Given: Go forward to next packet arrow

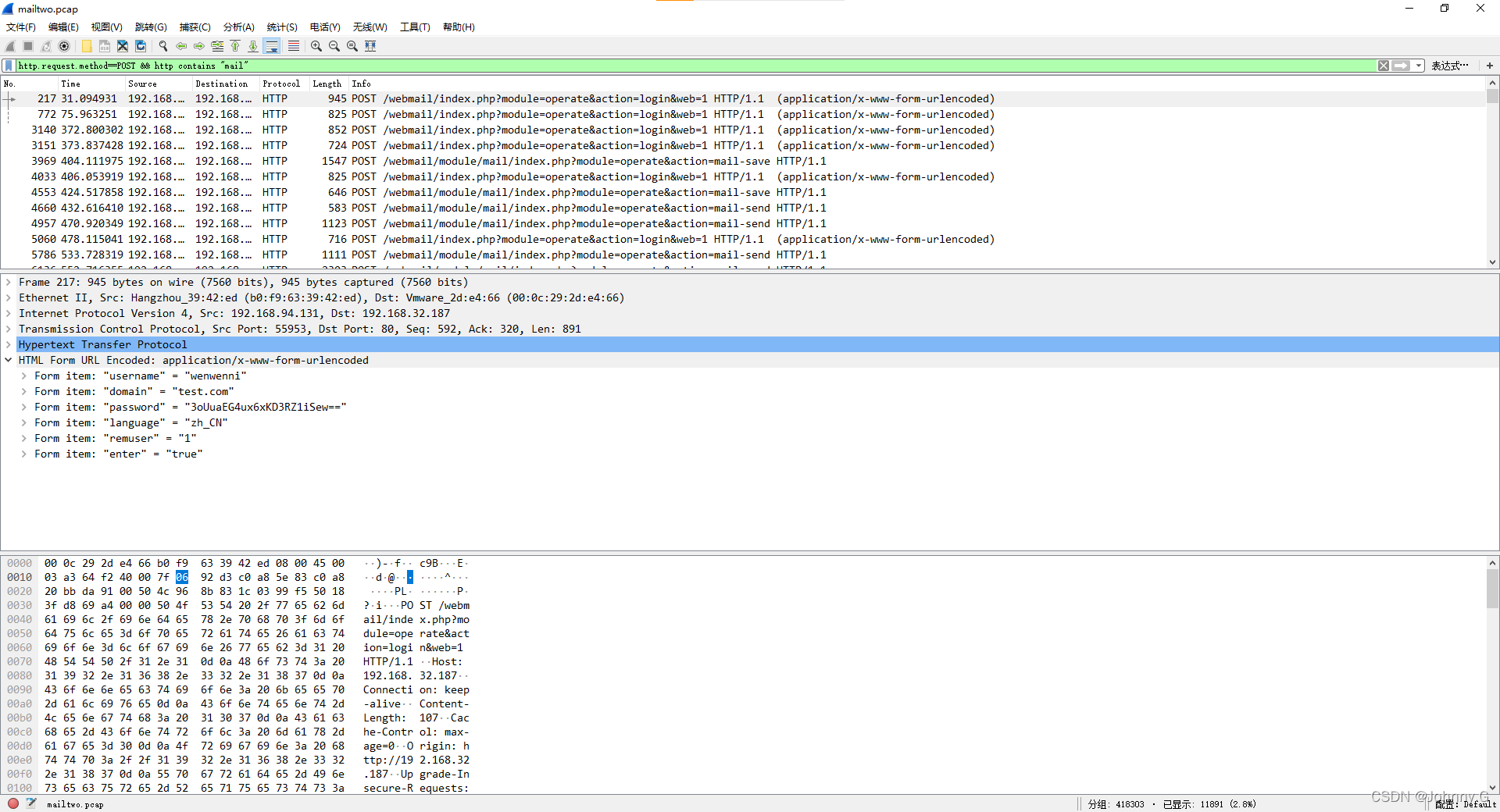Looking at the screenshot, I should [199, 46].
